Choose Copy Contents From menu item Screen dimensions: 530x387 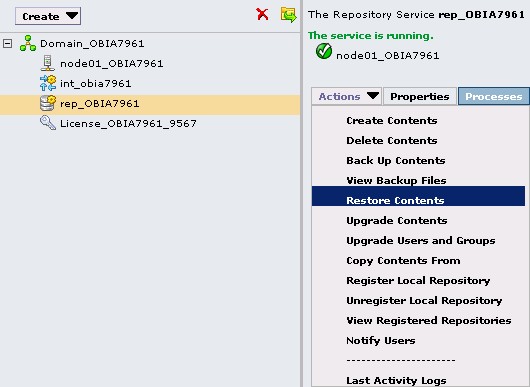click(x=403, y=261)
